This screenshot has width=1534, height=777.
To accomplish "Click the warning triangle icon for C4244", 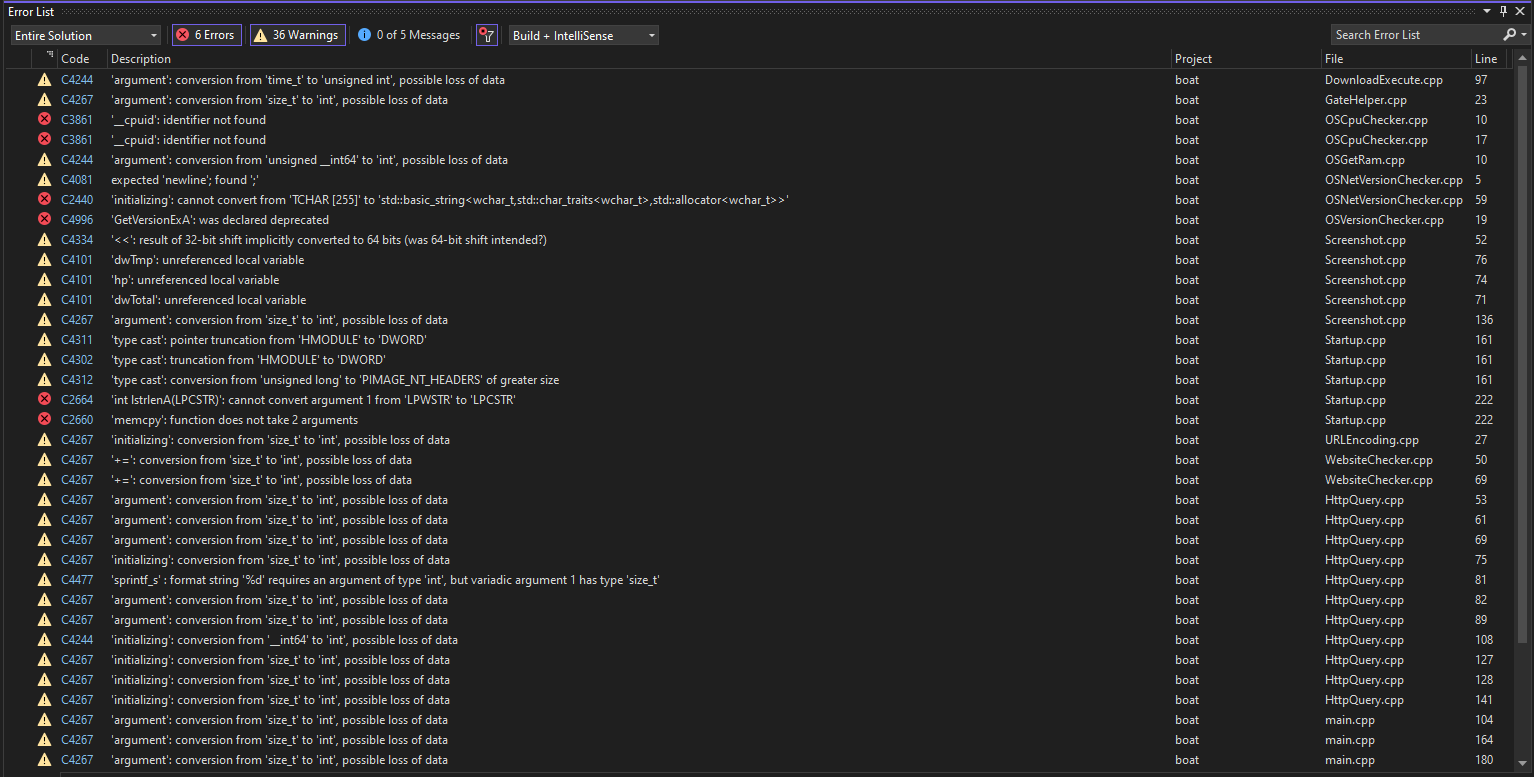I will (x=43, y=79).
